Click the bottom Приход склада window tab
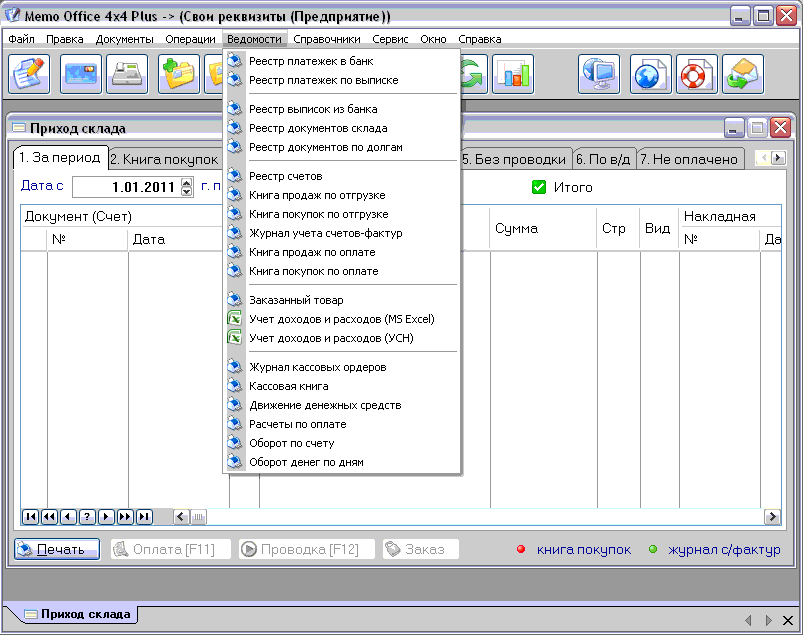This screenshot has height=635, width=803. click(79, 614)
